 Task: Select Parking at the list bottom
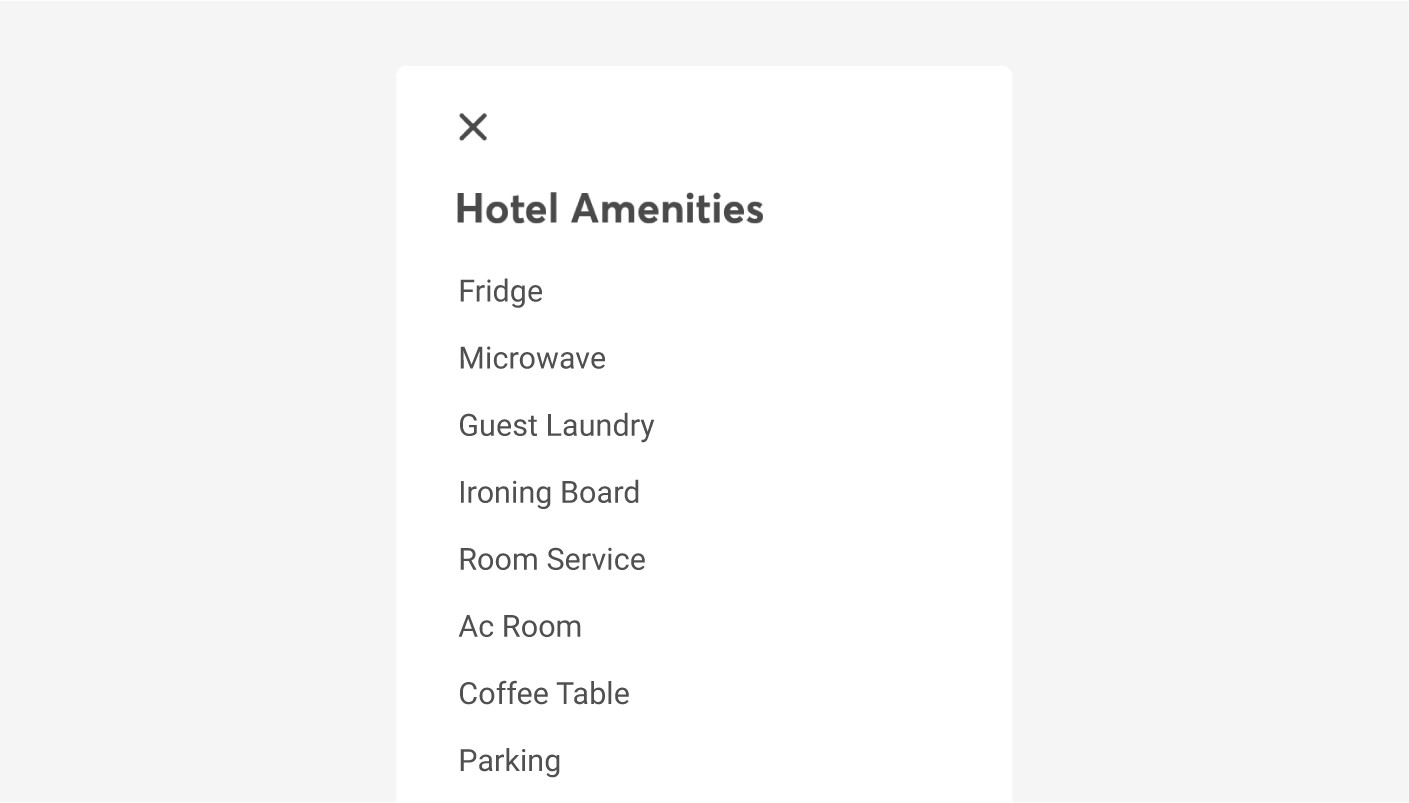coord(509,760)
